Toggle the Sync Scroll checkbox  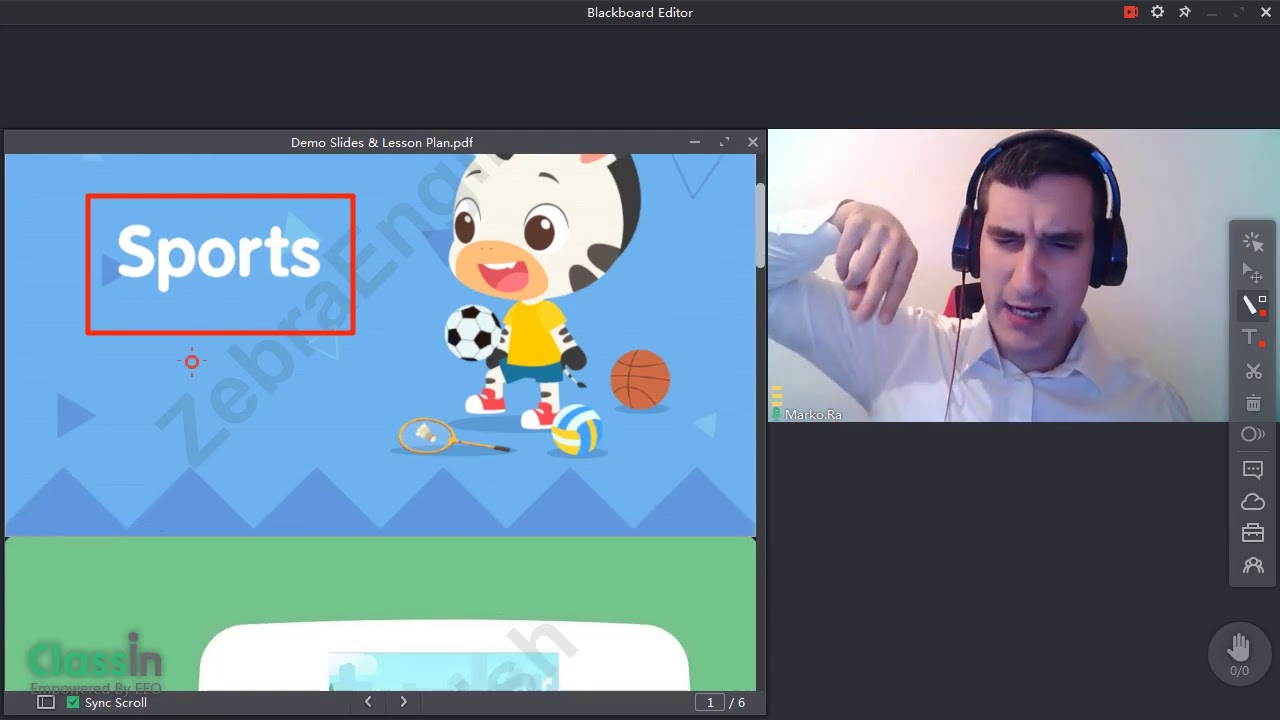[73, 703]
